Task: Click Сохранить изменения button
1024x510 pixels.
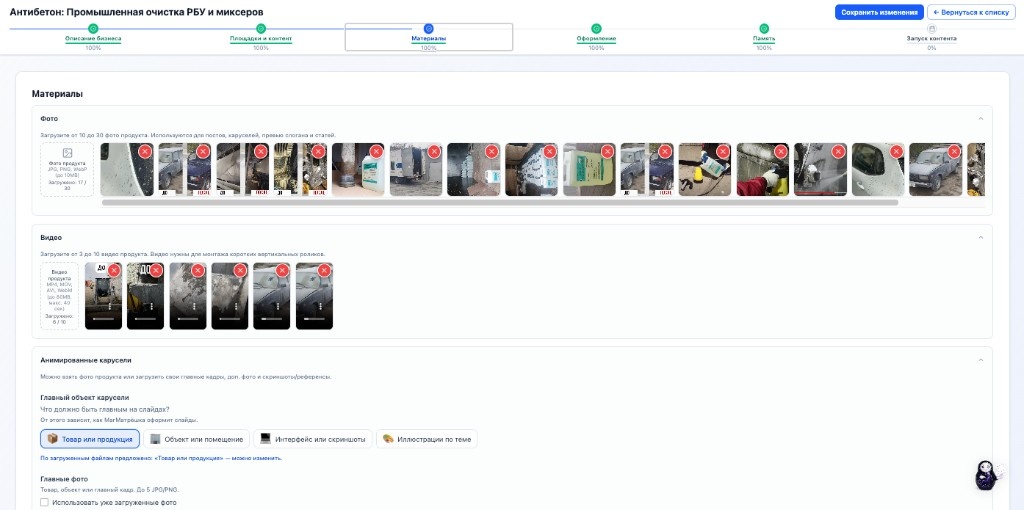Action: (x=879, y=12)
